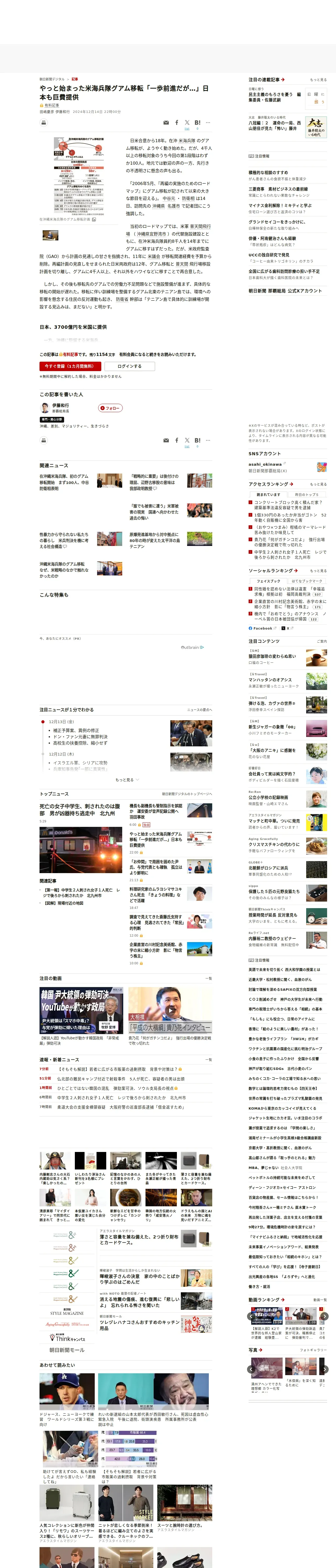Click author name 伊藤和行 in writer section

click(x=60, y=405)
